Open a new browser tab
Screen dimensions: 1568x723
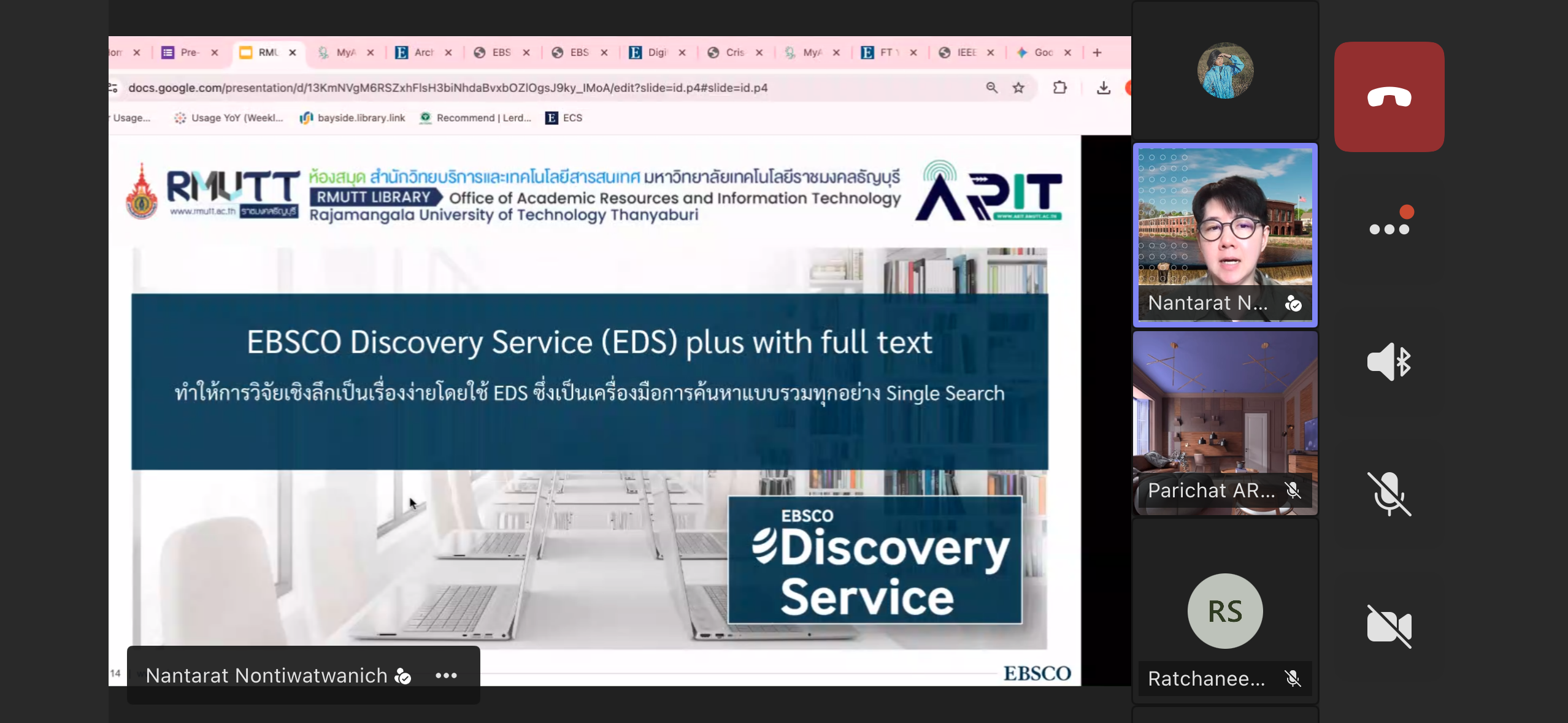tap(1097, 53)
